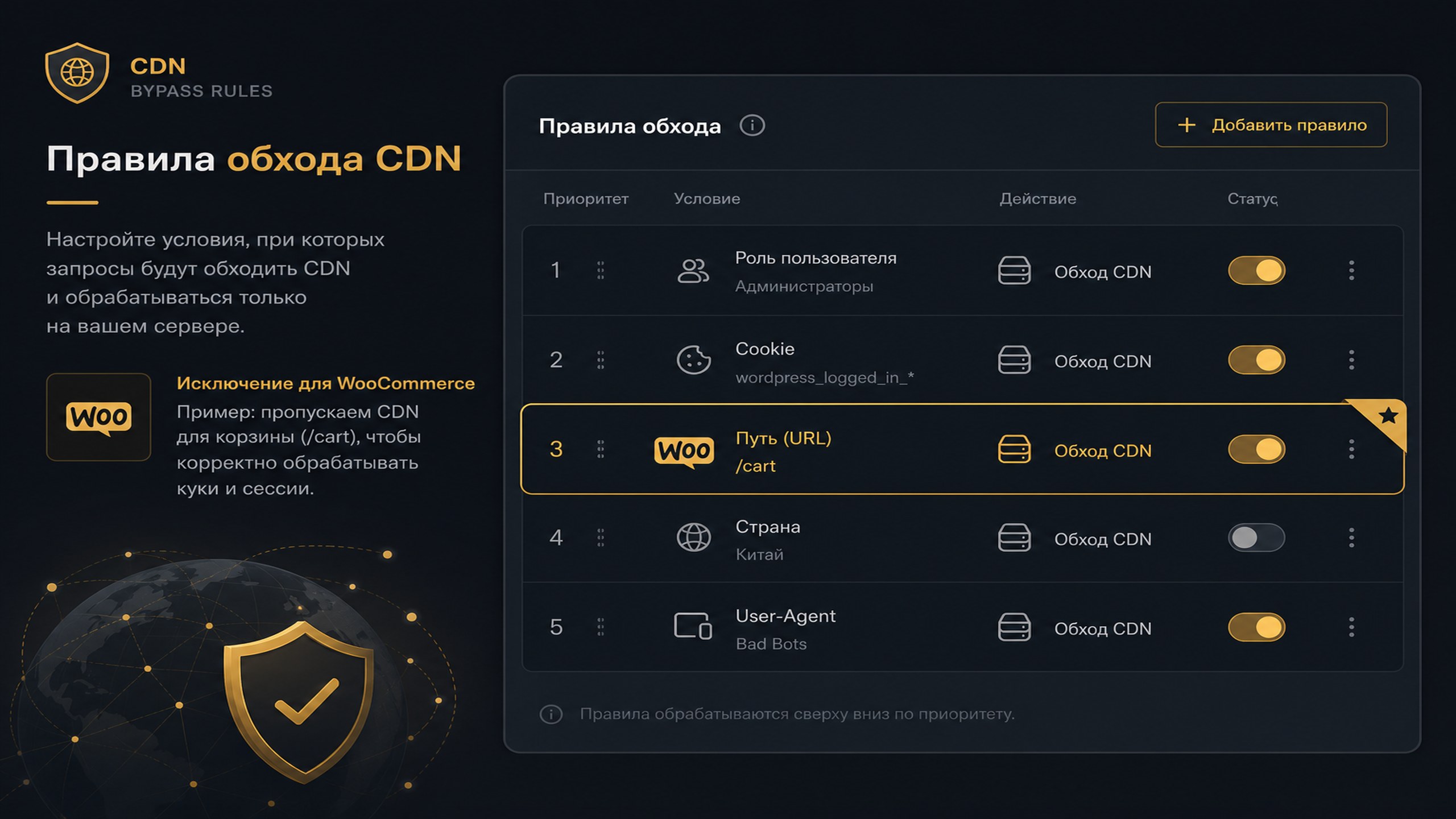
Task: Click devices icon of User-Agent rule
Action: click(693, 626)
